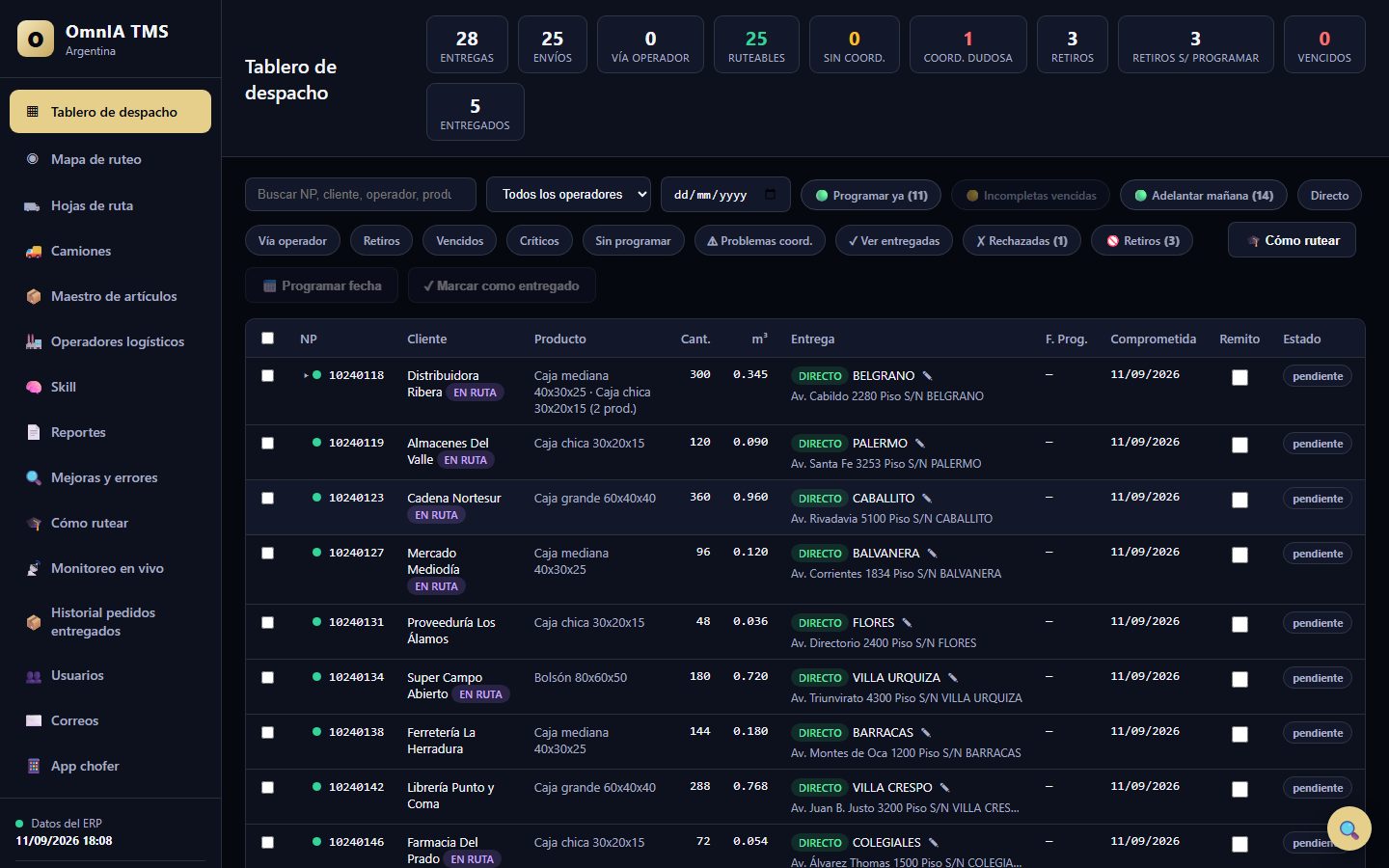
Task: Open the Skill brain icon
Action: (x=33, y=387)
